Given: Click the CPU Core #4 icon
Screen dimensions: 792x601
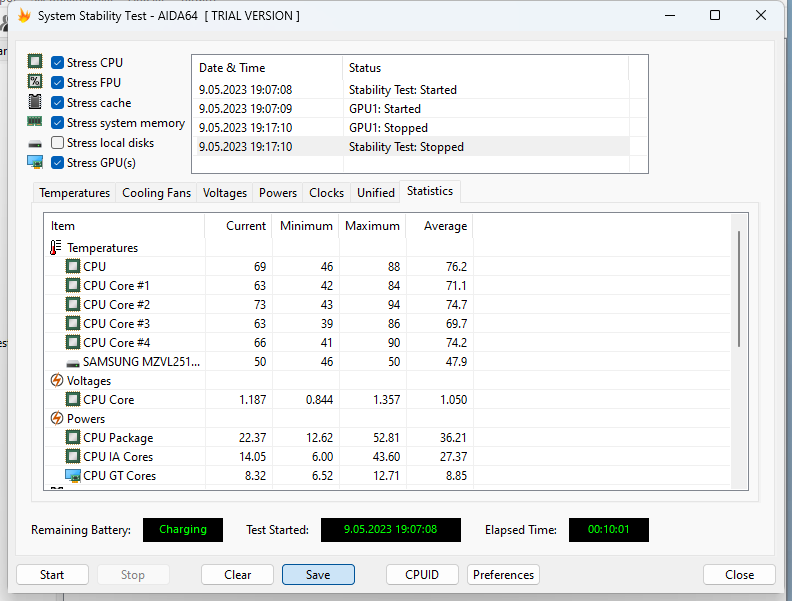Looking at the screenshot, I should coord(73,342).
